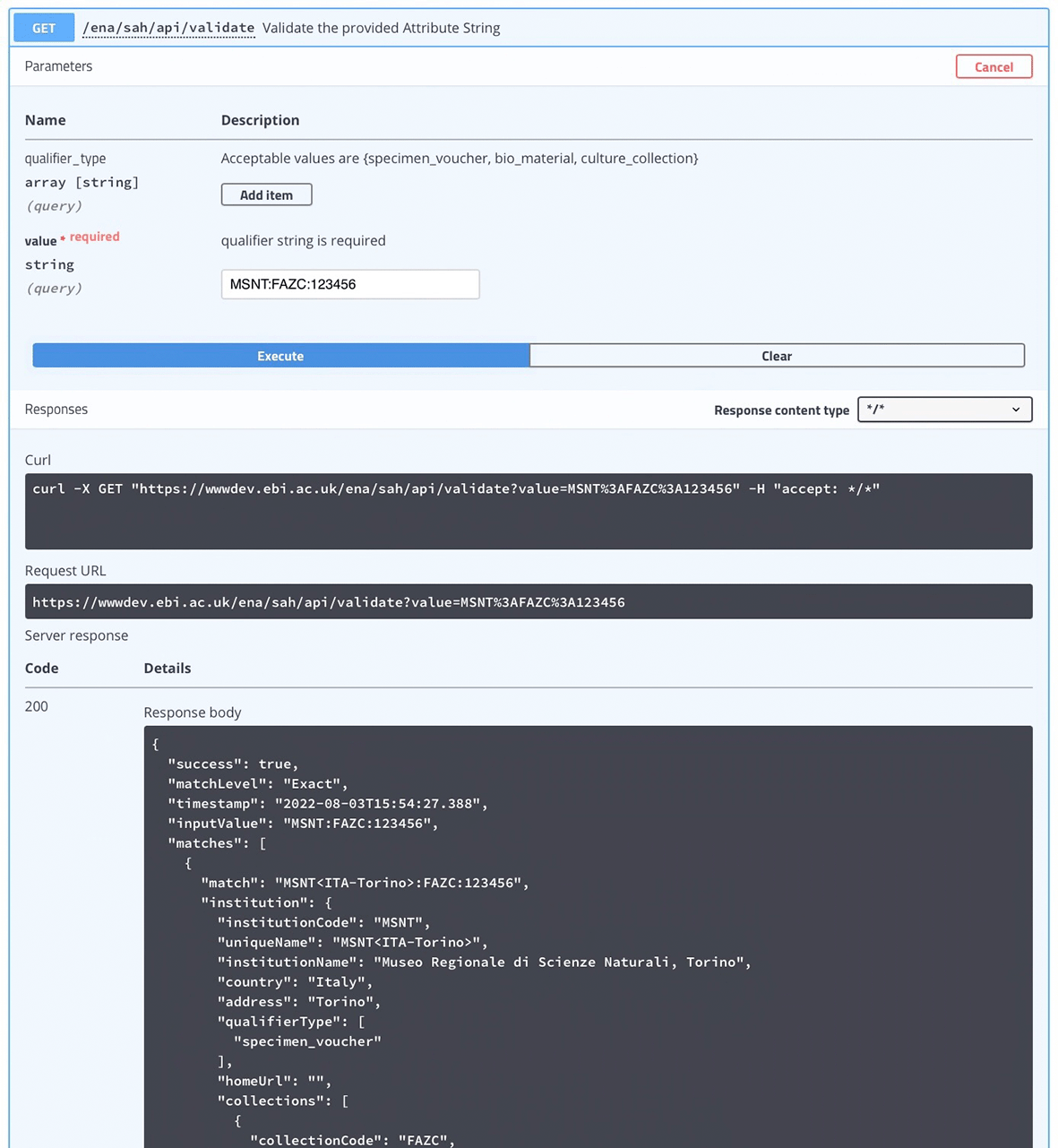
Task: Click the response code 200 label
Action: pyautogui.click(x=36, y=706)
